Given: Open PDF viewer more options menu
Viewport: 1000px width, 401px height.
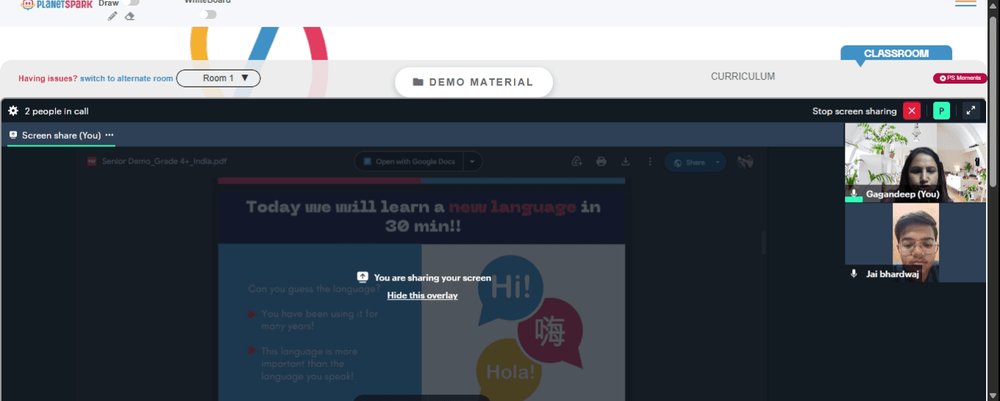Looking at the screenshot, I should point(650,162).
